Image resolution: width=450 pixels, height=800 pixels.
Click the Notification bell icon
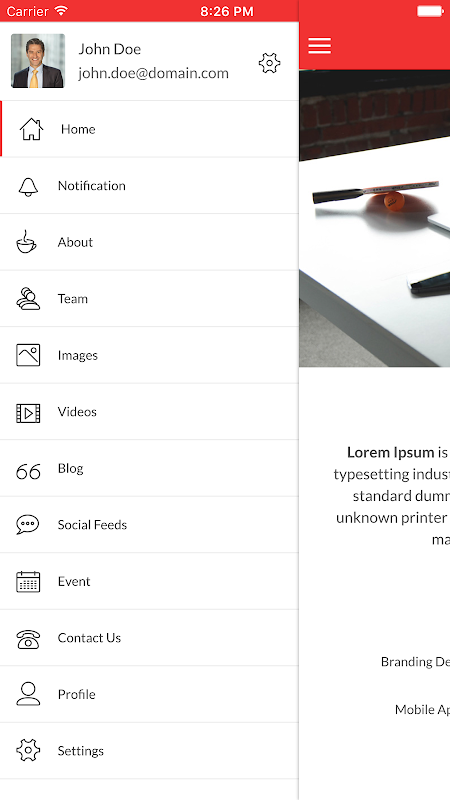click(x=28, y=186)
